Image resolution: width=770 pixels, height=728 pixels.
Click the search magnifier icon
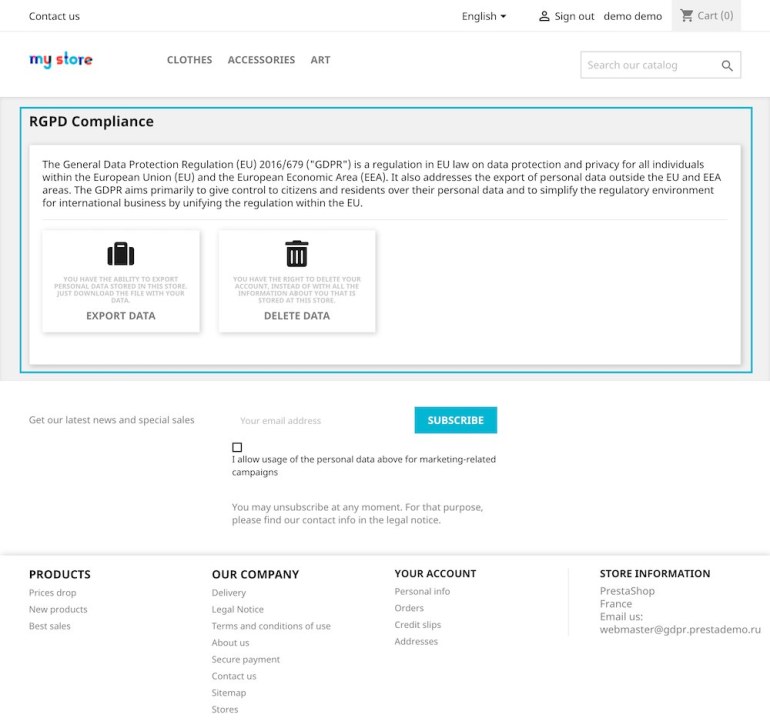(x=727, y=65)
